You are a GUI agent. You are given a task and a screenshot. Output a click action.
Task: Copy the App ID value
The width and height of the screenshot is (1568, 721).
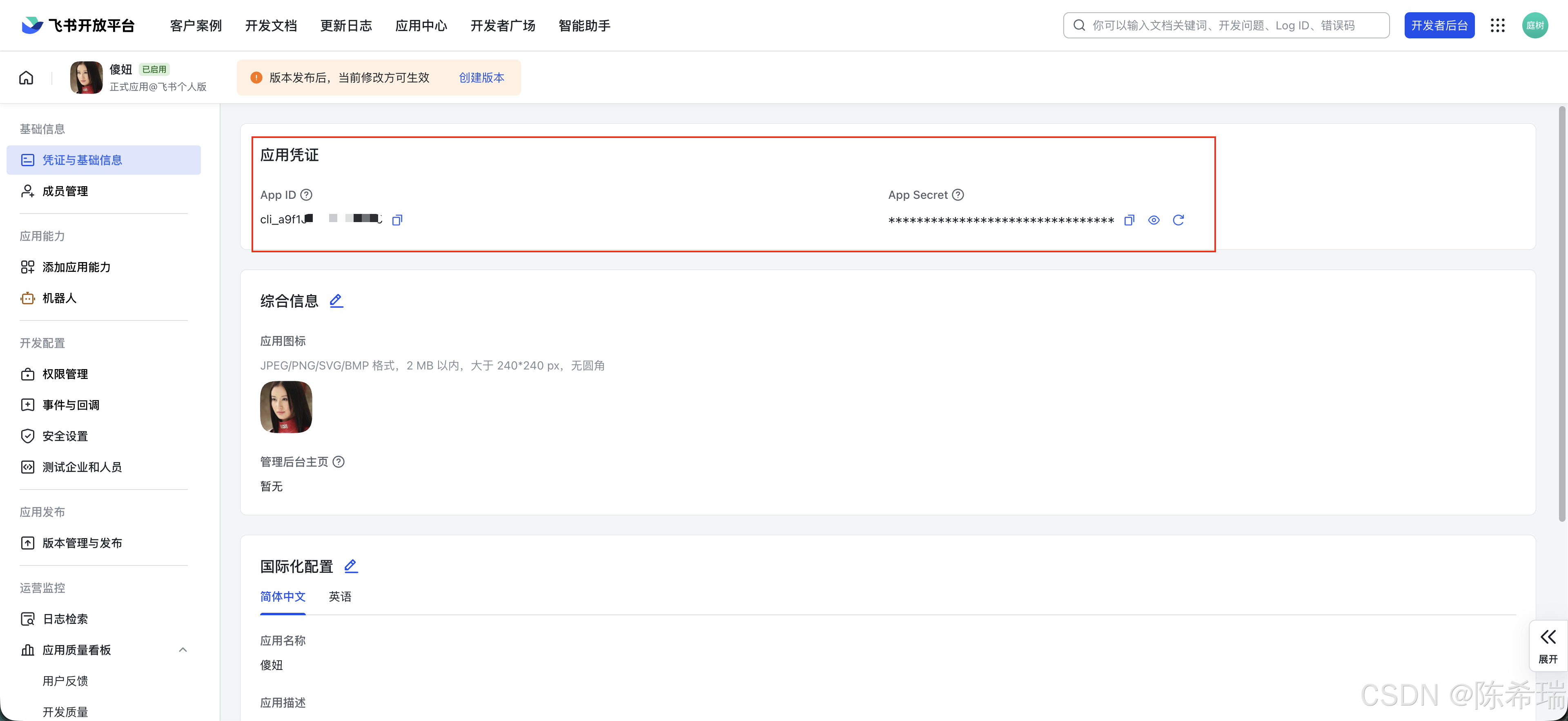397,219
